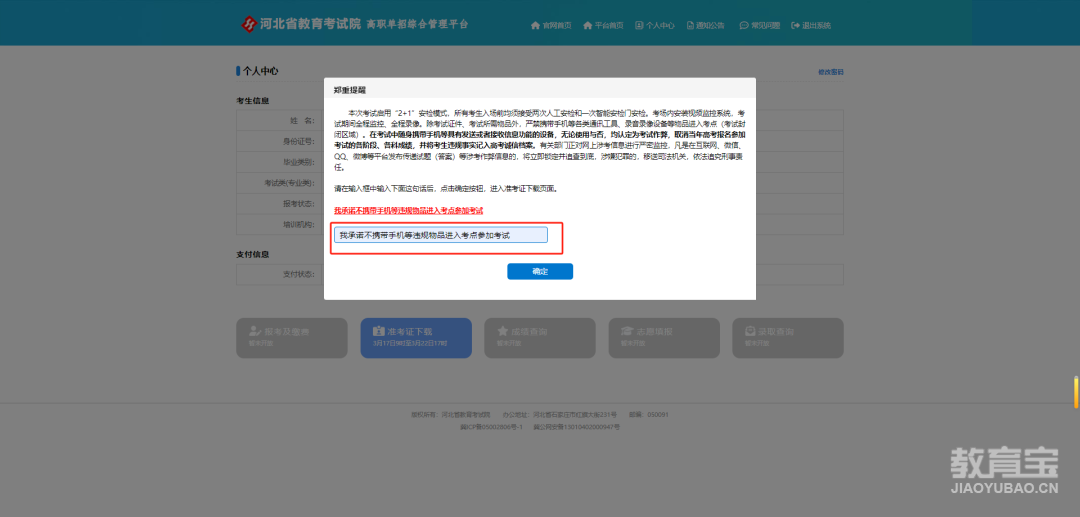Open the 志愿填报 card
This screenshot has height=517, width=1080.
664,338
